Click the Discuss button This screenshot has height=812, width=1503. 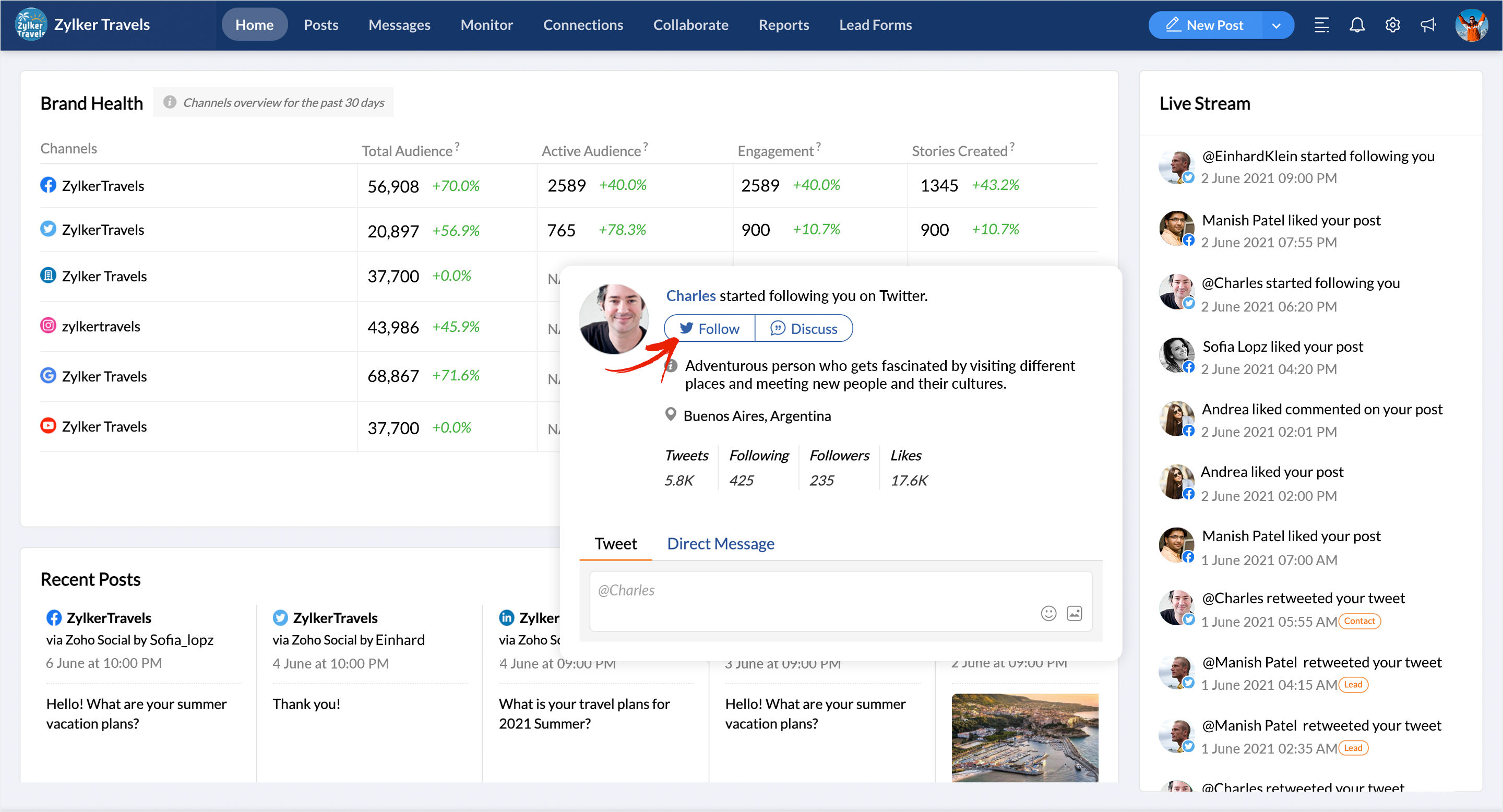point(804,328)
